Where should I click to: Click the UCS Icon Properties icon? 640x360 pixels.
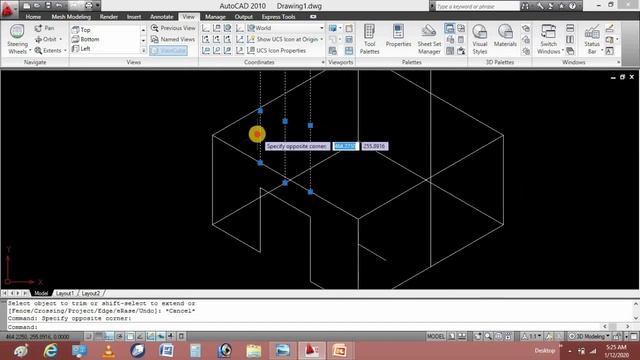251,51
